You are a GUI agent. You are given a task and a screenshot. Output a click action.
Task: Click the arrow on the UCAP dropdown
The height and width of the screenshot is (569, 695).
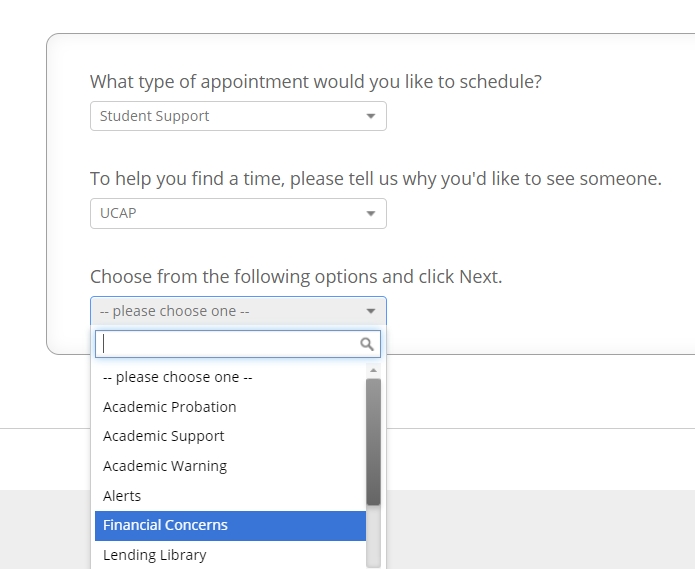click(370, 213)
